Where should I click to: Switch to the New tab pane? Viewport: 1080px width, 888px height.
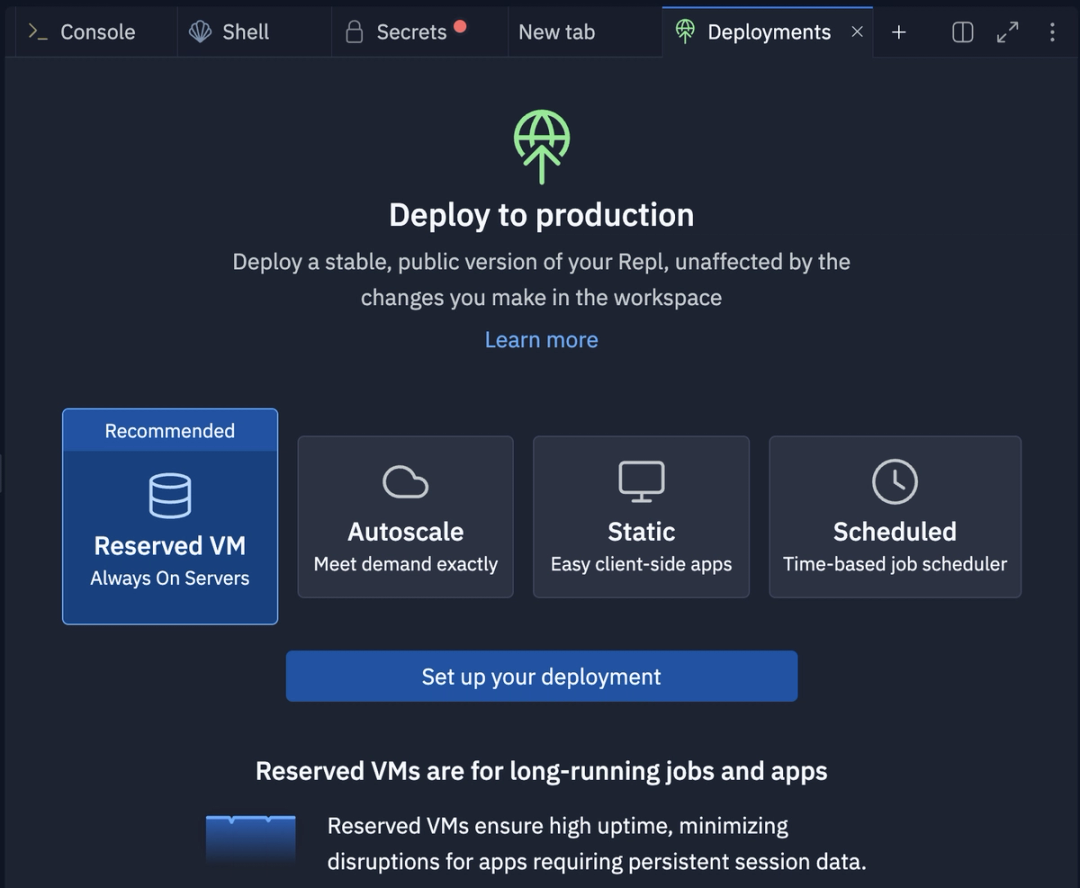(x=557, y=31)
